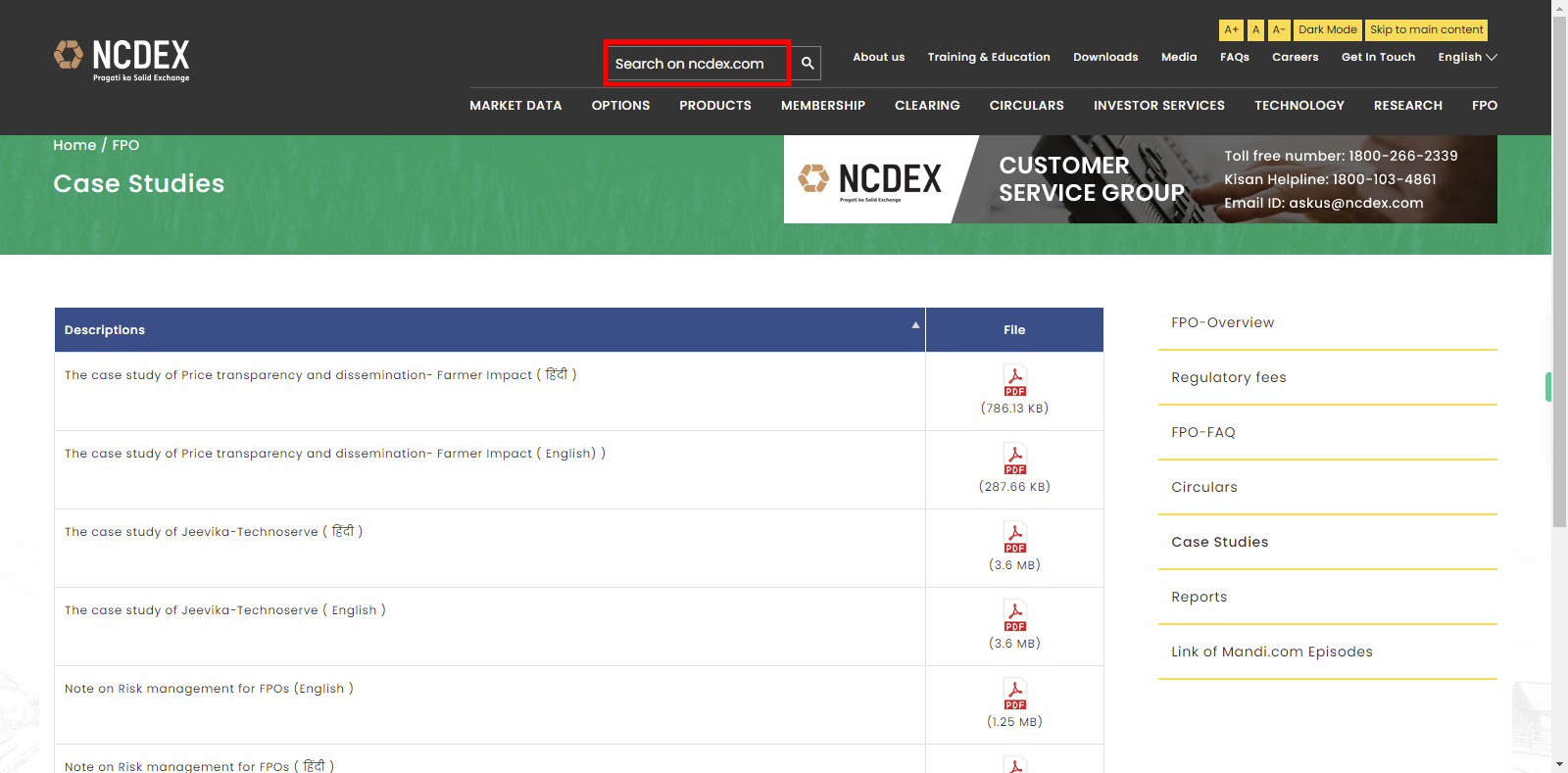Click 'Note on Risk management for FPOs (English )' text

point(209,689)
